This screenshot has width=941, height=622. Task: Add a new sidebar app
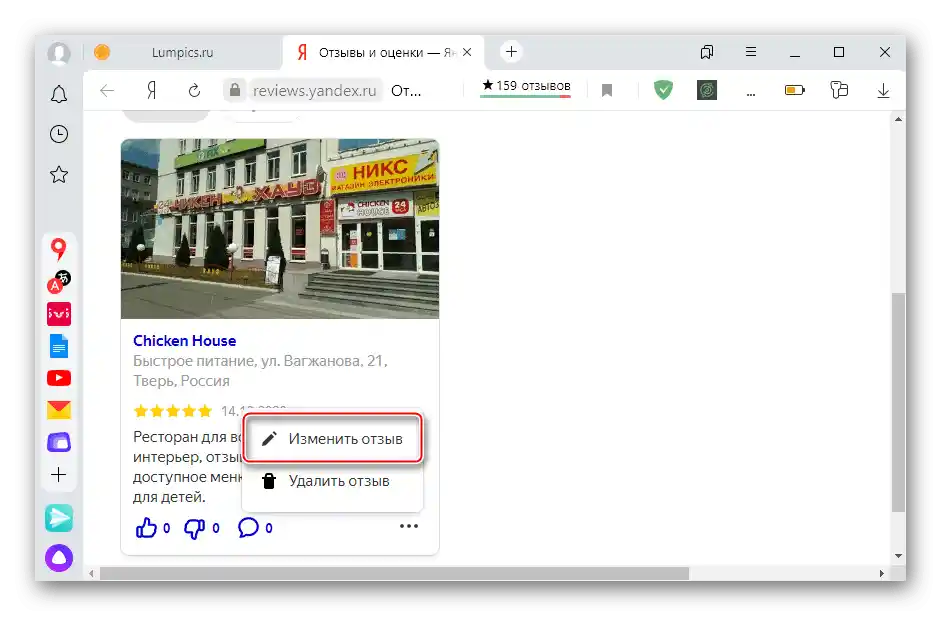pos(59,475)
